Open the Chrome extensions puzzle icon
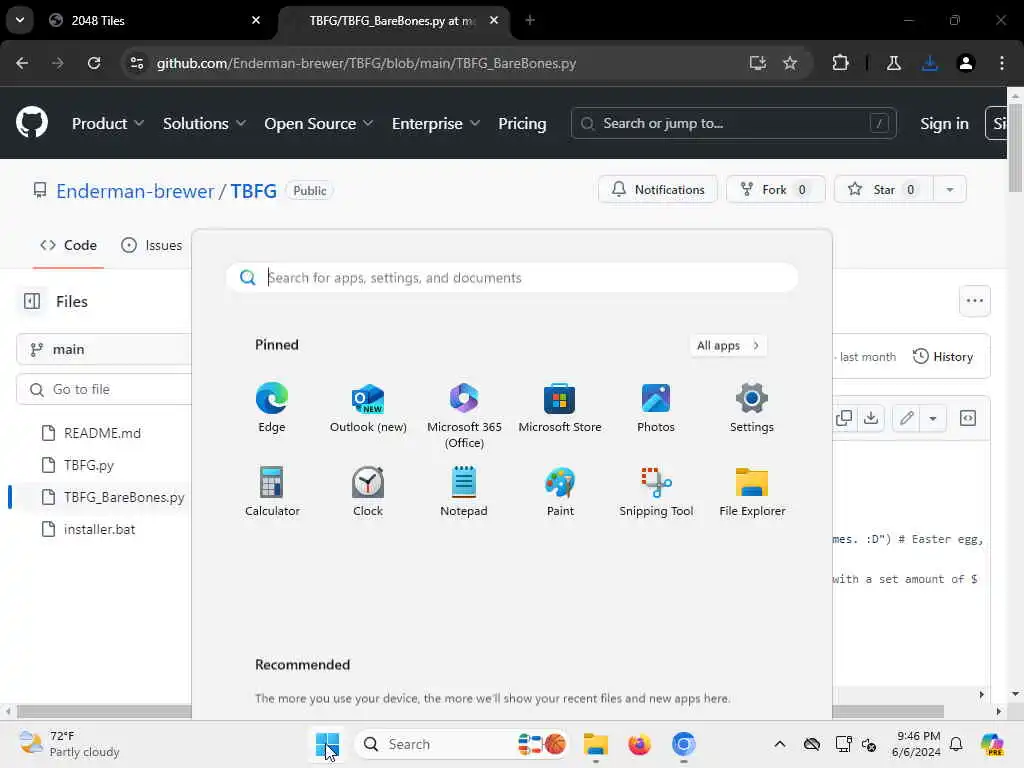 [x=840, y=63]
